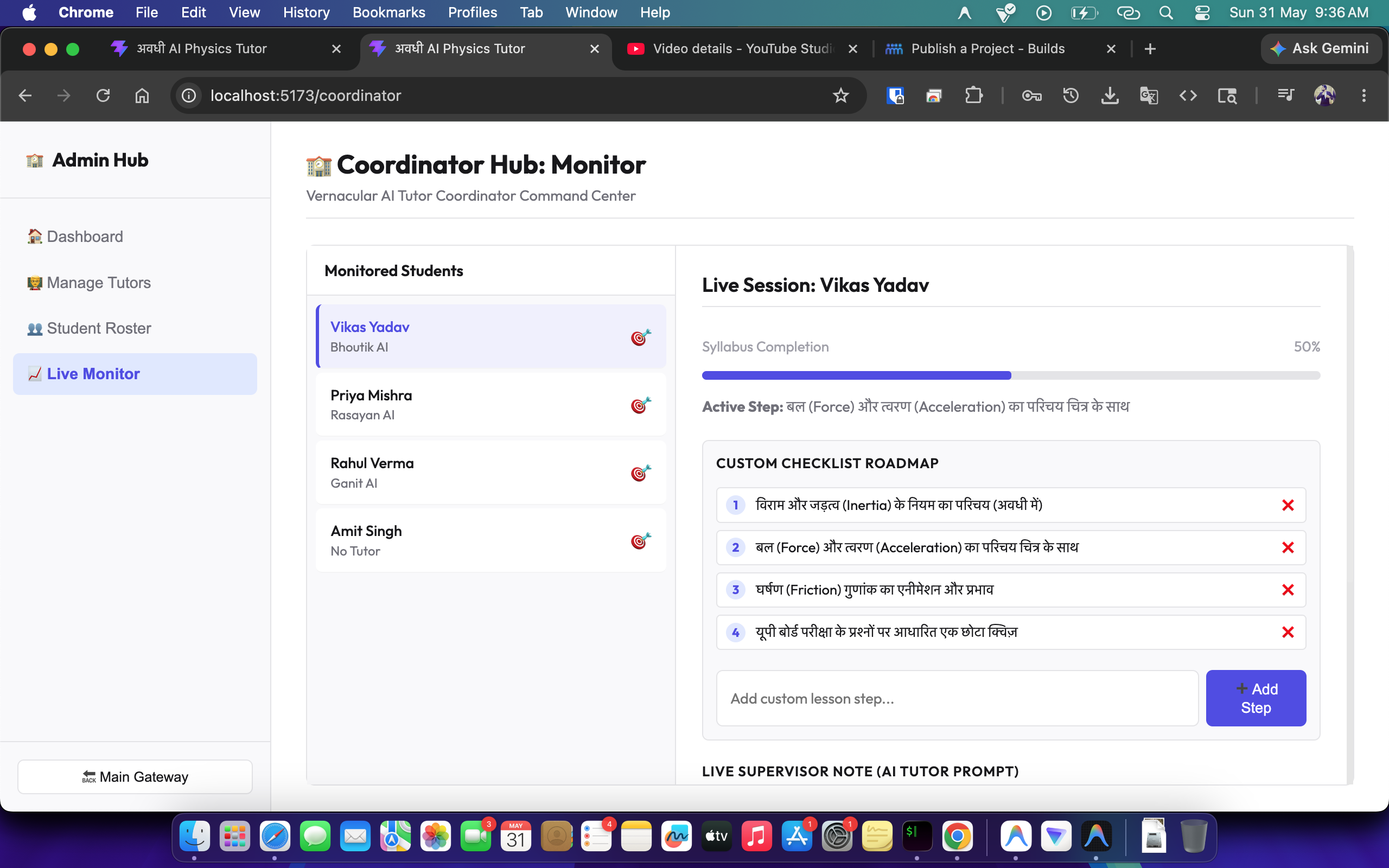Open the password key icon
The image size is (1389, 868).
point(1031,95)
